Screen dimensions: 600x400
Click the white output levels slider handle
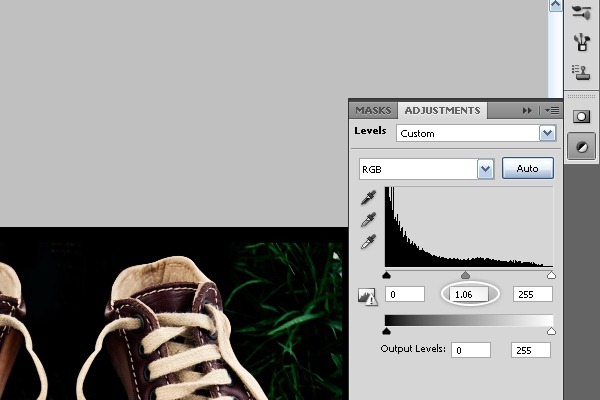point(550,330)
